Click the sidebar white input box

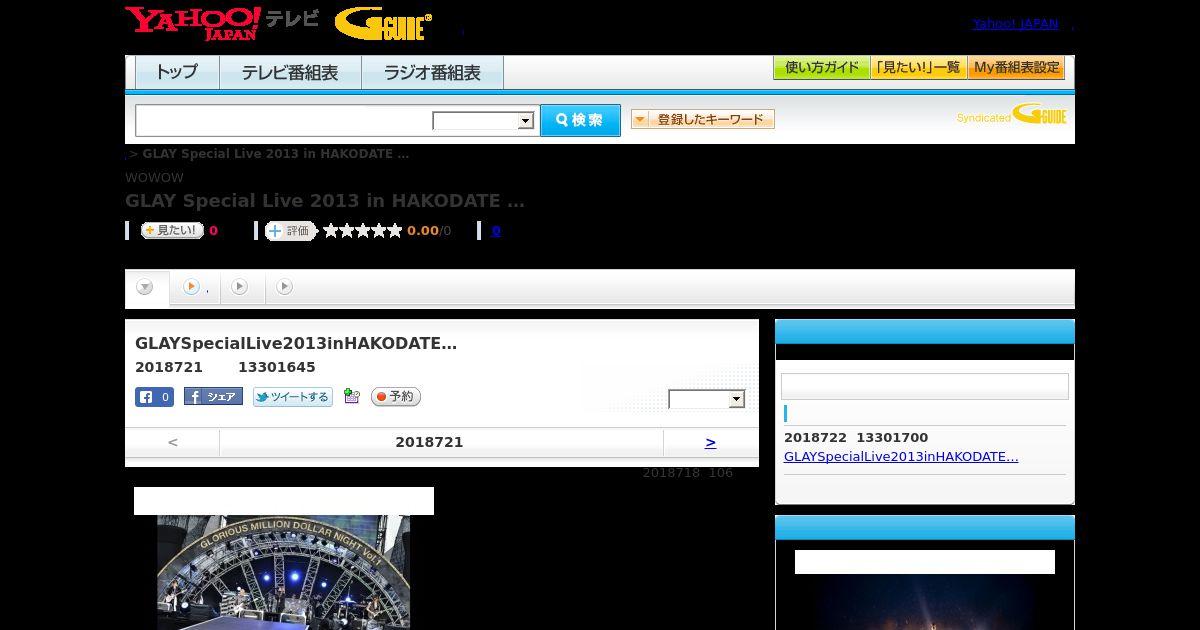tap(925, 387)
